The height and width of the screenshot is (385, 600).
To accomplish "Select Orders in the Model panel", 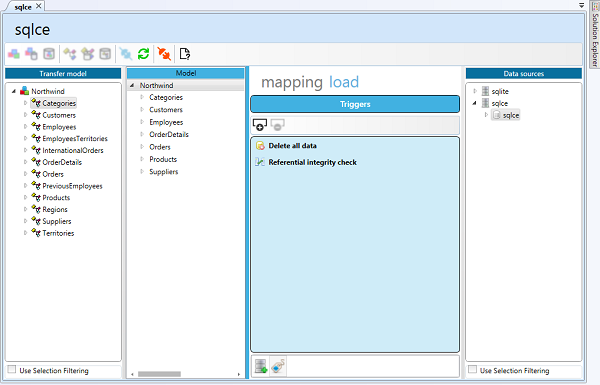I will tap(160, 147).
